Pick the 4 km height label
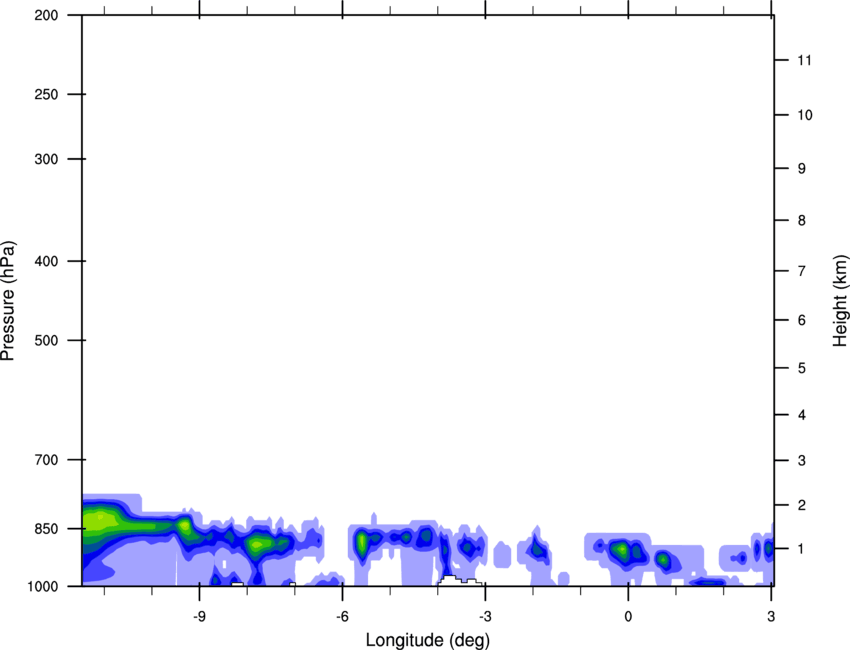This screenshot has height=650, width=850. [x=801, y=415]
